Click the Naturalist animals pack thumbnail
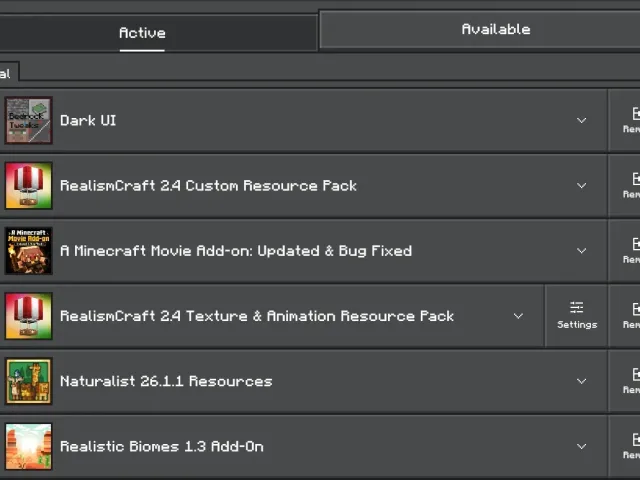The image size is (640, 480). (29, 381)
